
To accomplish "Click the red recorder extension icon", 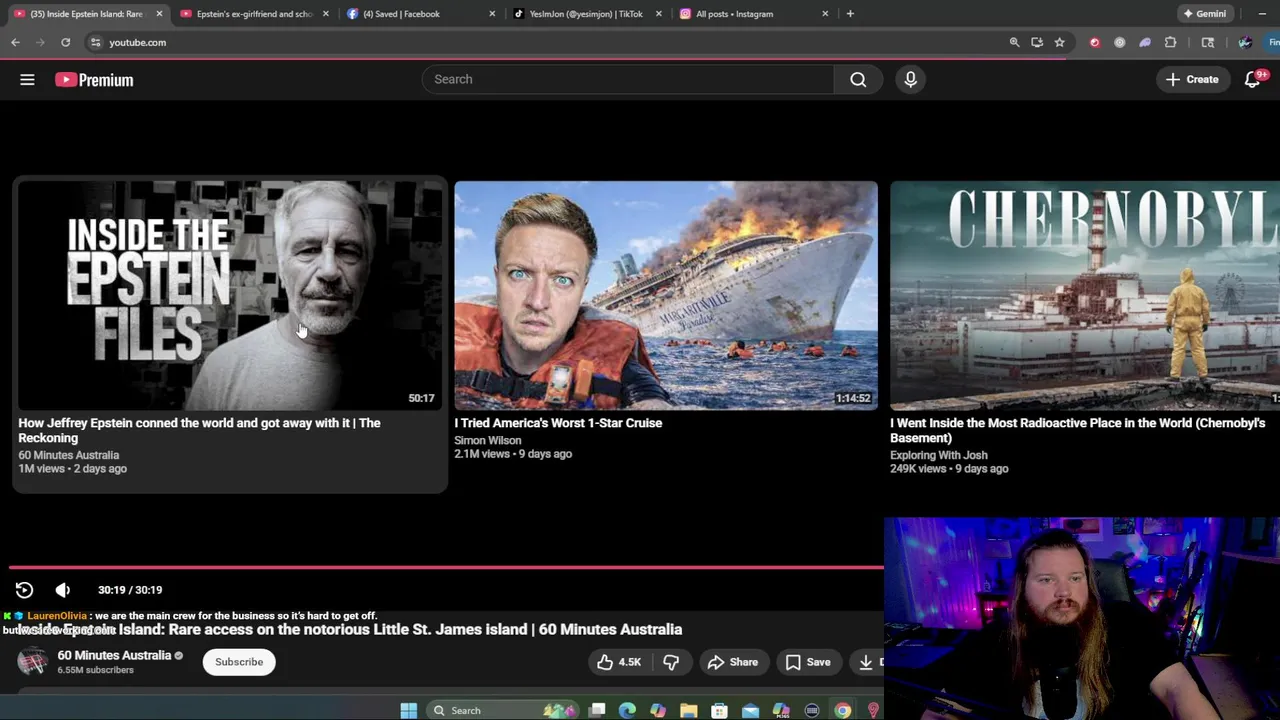I will [x=1095, y=42].
